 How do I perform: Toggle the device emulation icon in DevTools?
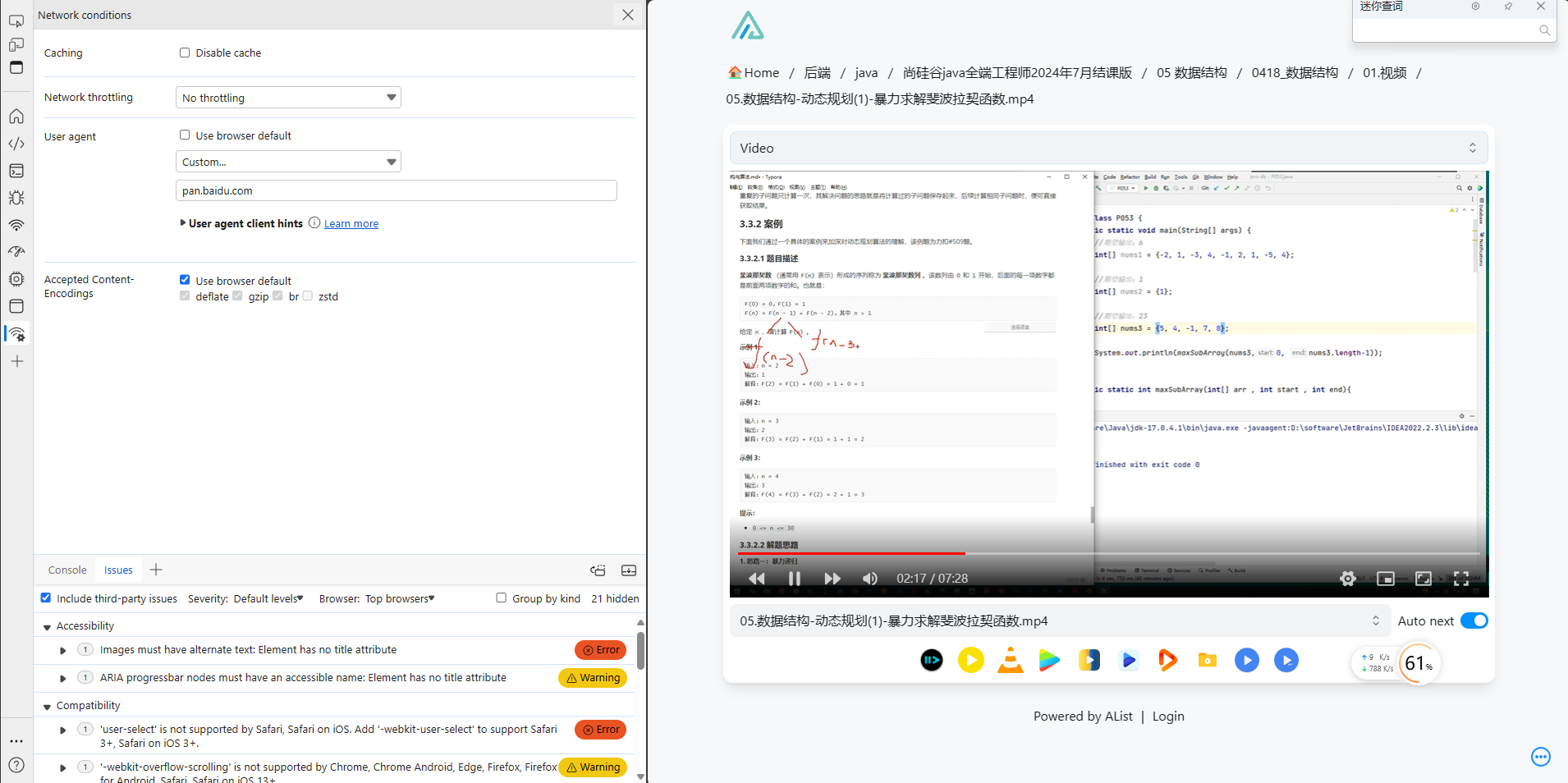16,44
